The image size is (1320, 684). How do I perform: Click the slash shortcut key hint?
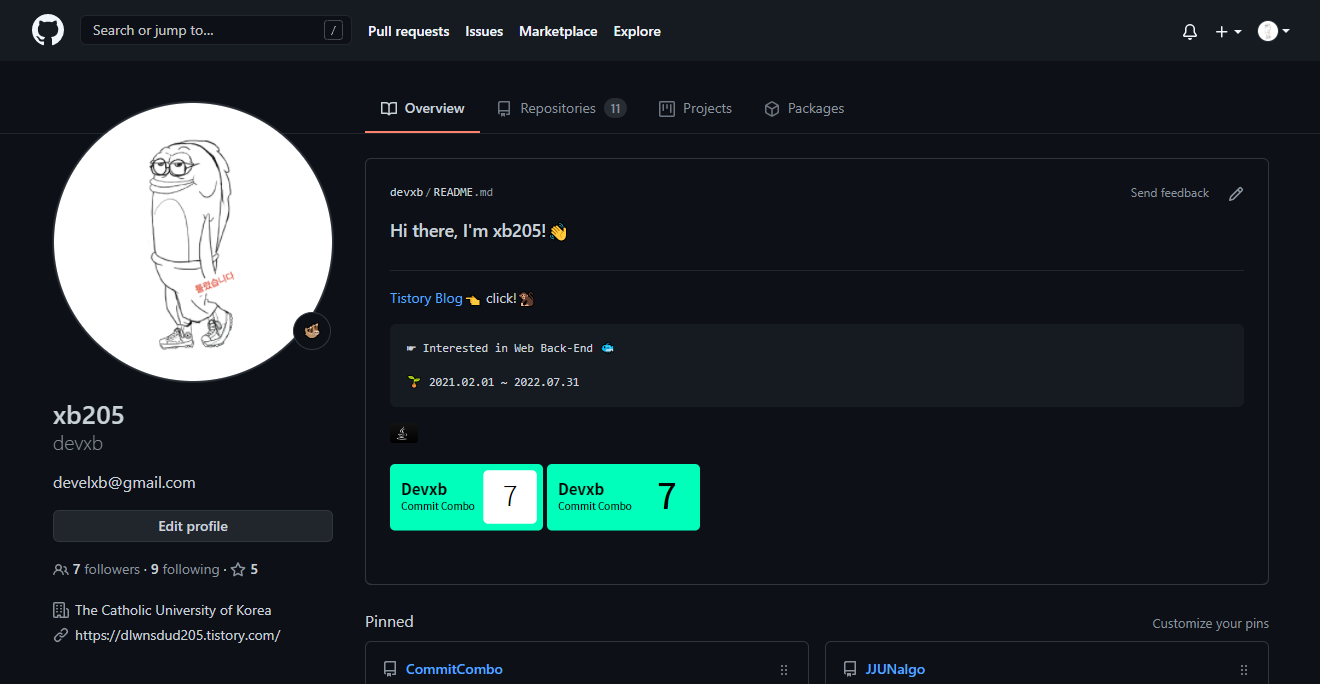334,30
